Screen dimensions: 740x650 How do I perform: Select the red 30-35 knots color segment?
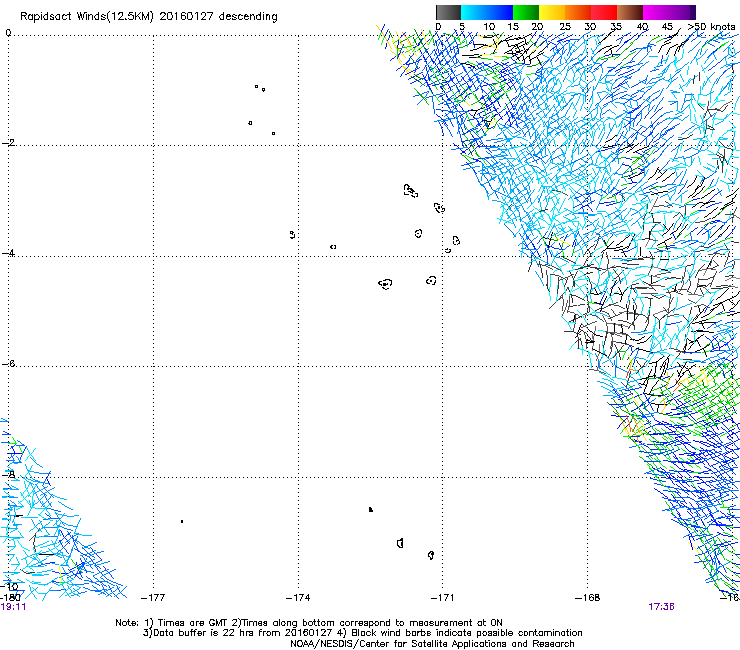[604, 12]
